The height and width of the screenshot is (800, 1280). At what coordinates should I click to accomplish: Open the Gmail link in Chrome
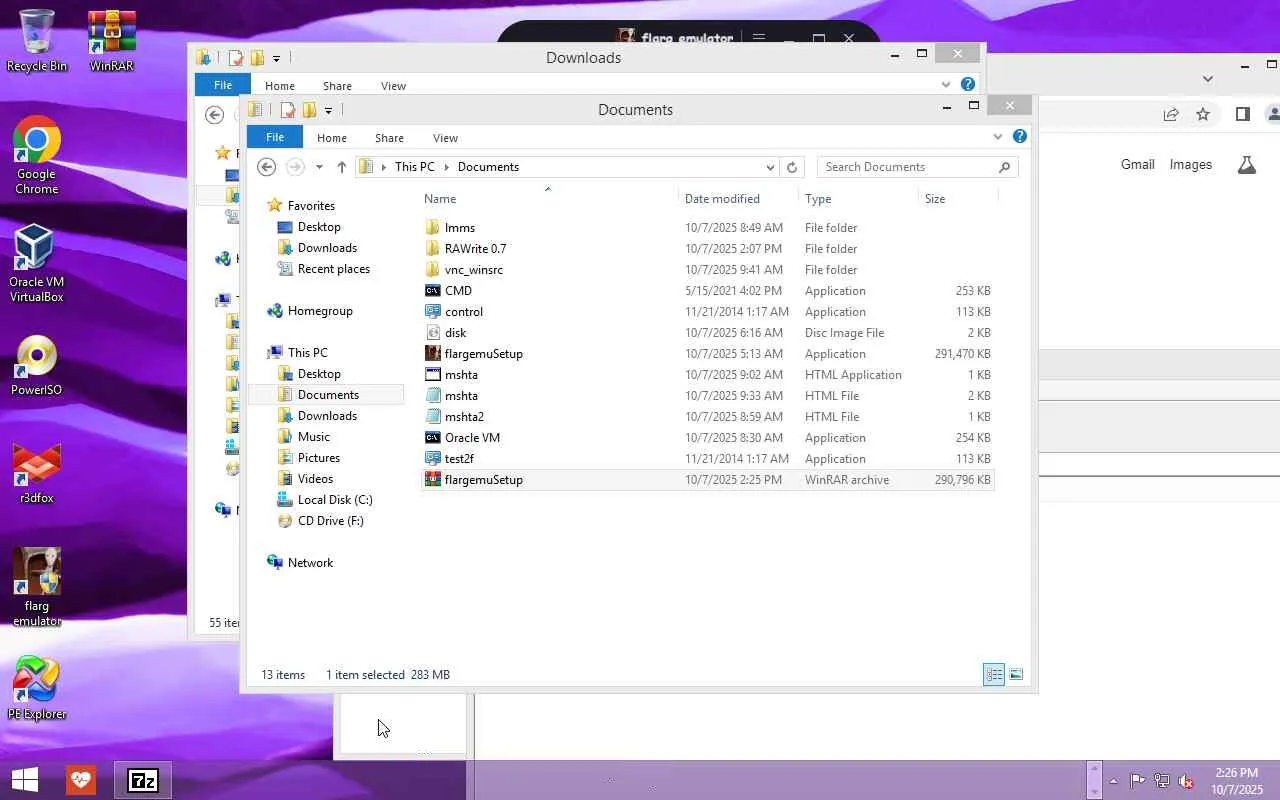pos(1138,165)
